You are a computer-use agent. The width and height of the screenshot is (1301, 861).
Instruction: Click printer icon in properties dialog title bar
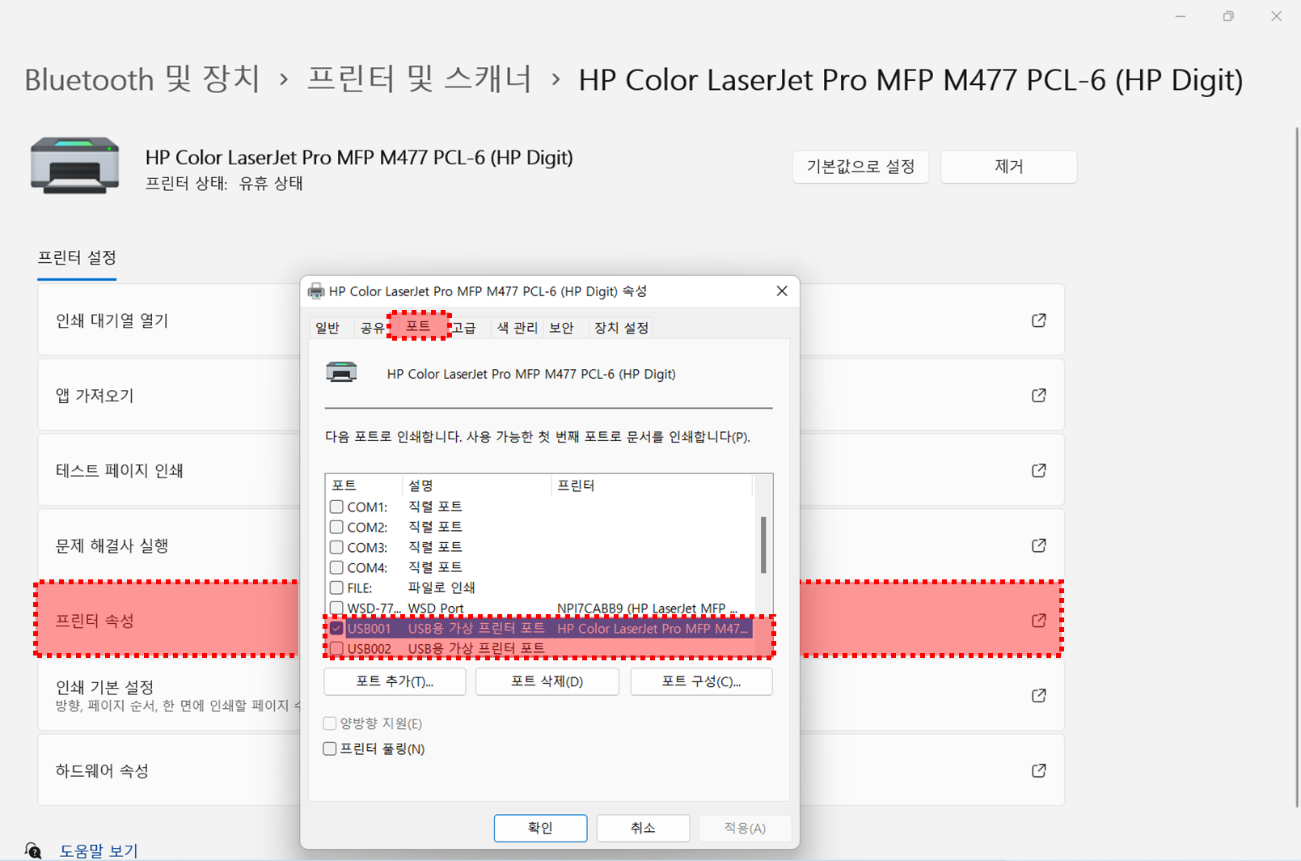pos(316,291)
